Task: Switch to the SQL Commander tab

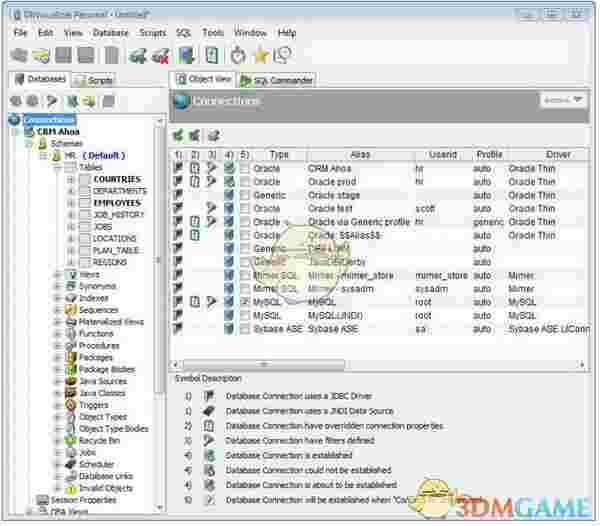Action: [277, 80]
